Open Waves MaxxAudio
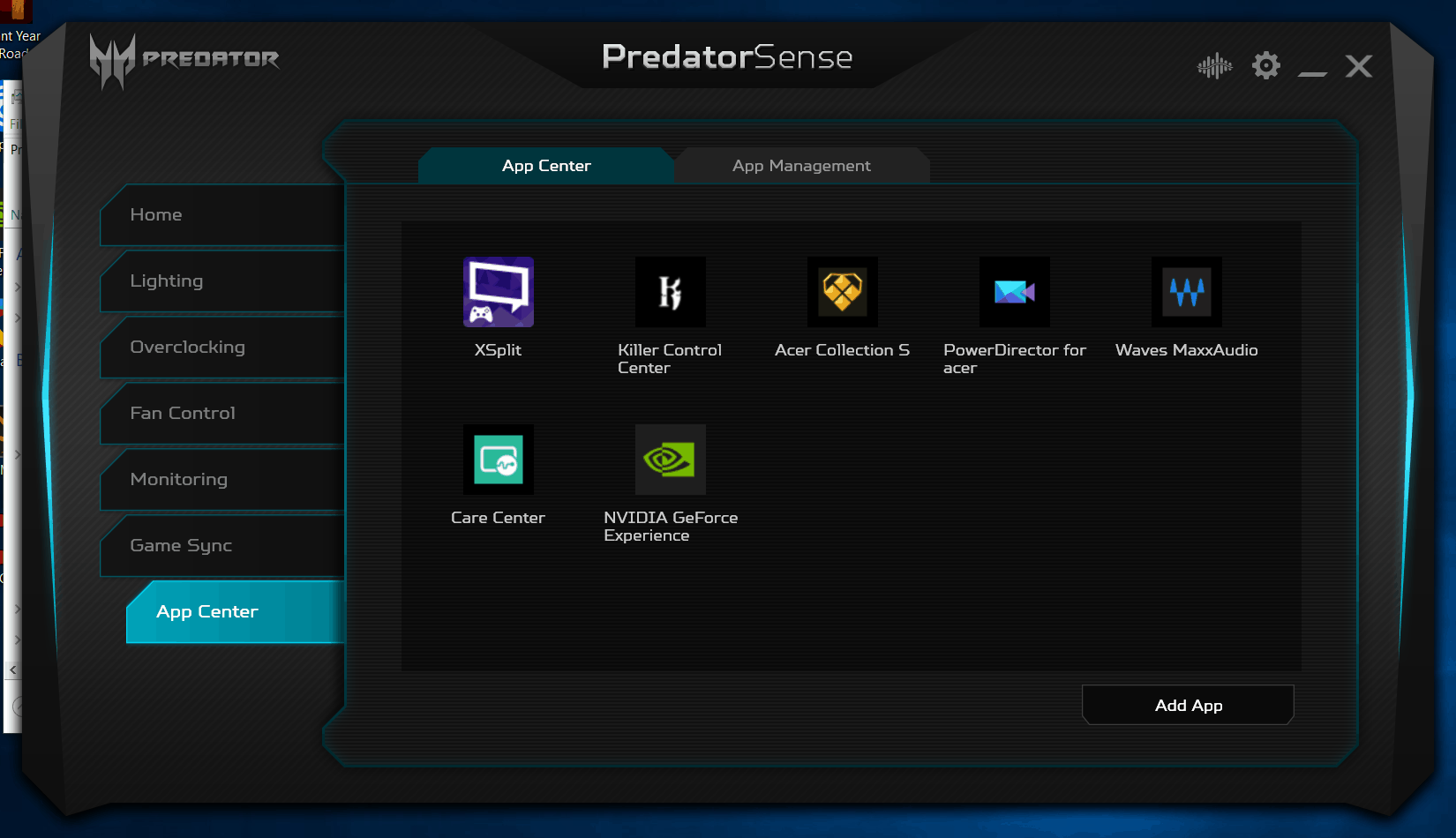The height and width of the screenshot is (838, 1456). [x=1186, y=292]
